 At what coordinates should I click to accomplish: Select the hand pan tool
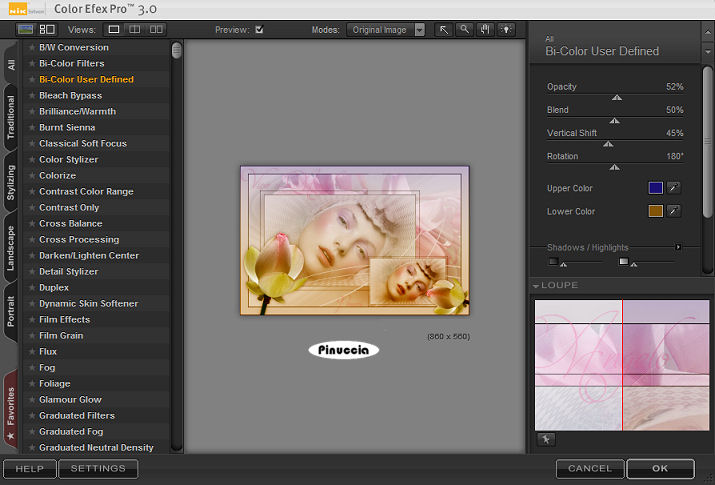click(x=483, y=30)
